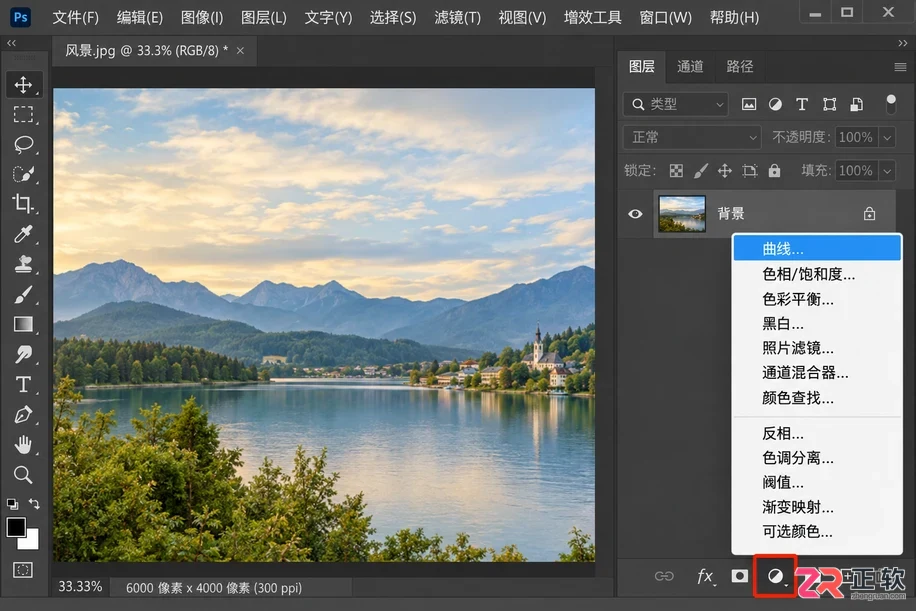
Task: Select the Zoom tool
Action: pyautogui.click(x=23, y=475)
